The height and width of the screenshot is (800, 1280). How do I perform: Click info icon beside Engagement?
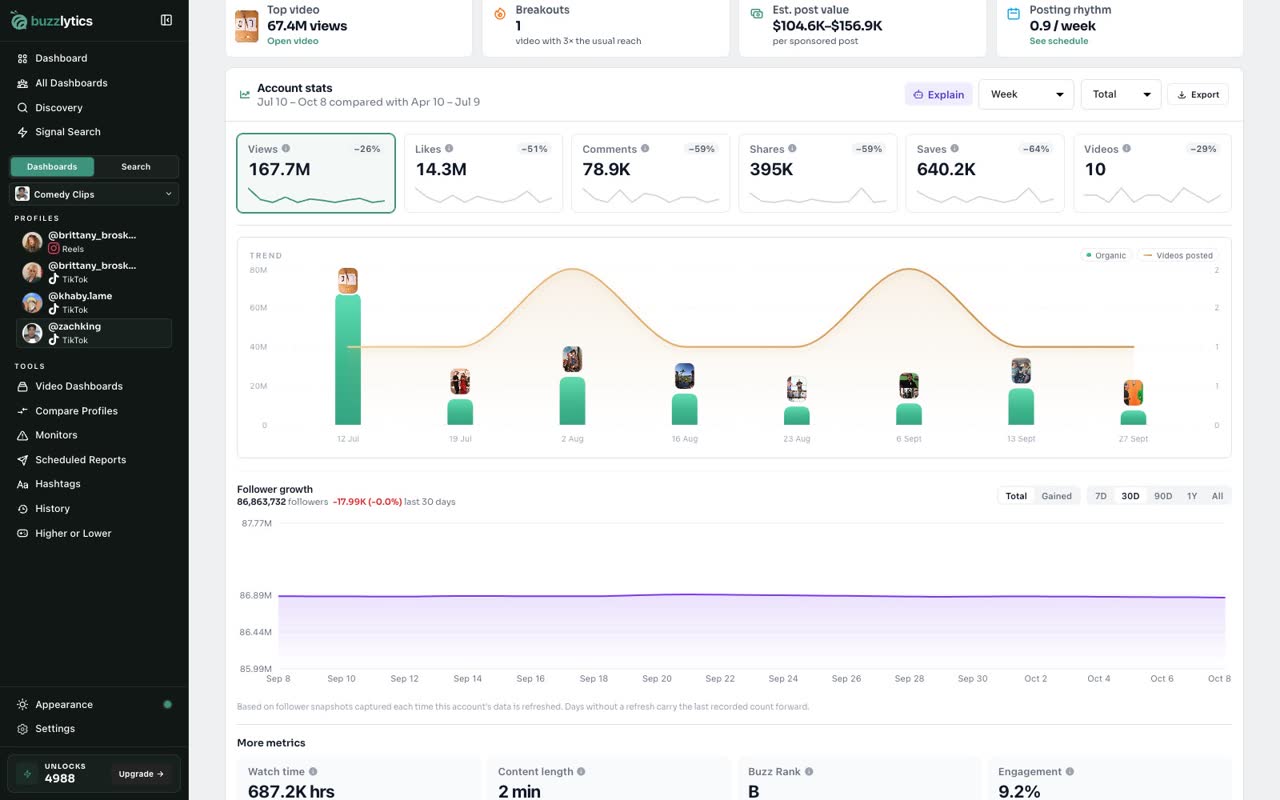(x=1070, y=772)
